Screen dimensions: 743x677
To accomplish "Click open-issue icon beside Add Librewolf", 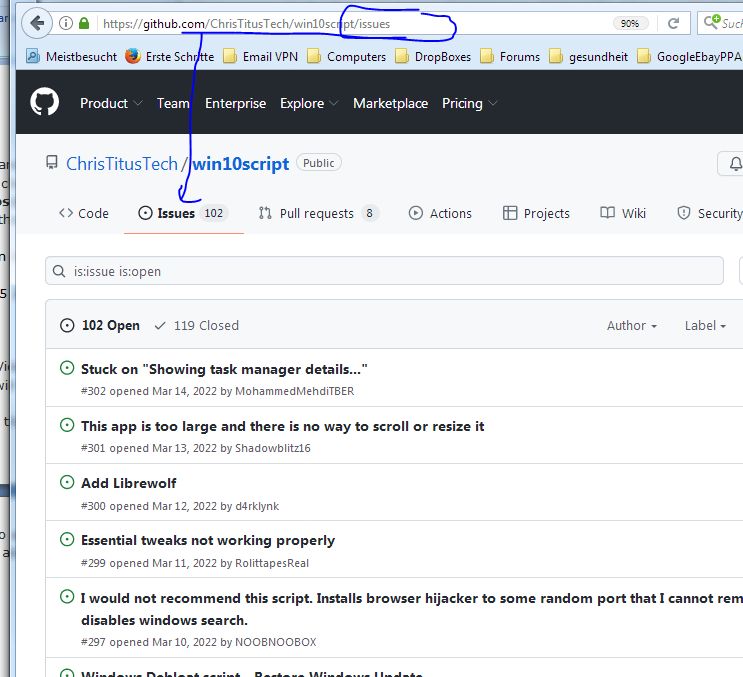I will (67, 482).
